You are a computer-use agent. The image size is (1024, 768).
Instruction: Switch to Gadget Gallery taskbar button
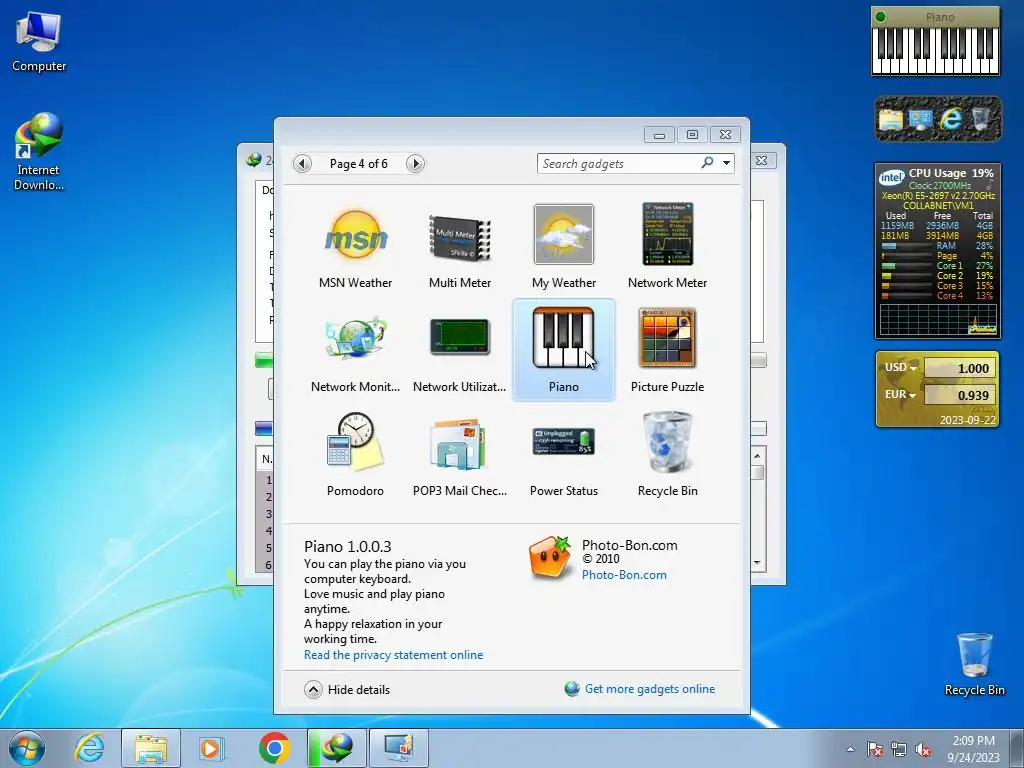(399, 748)
